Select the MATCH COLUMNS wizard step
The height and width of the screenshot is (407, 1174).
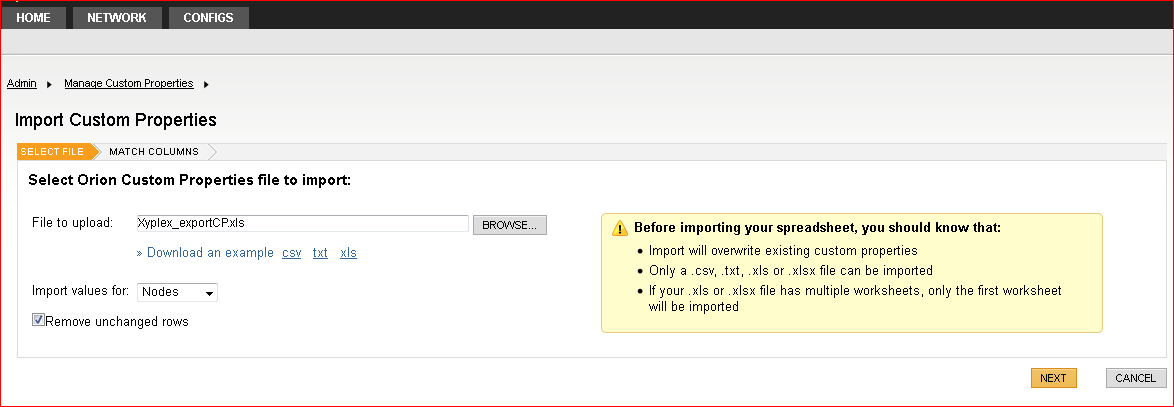point(154,151)
